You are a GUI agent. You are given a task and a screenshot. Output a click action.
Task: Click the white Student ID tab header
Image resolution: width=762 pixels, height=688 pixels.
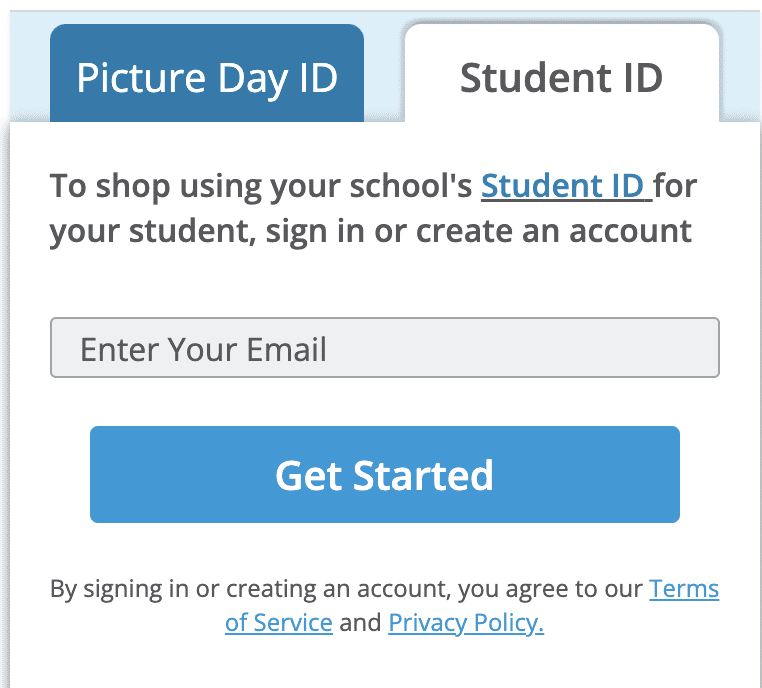(x=561, y=78)
